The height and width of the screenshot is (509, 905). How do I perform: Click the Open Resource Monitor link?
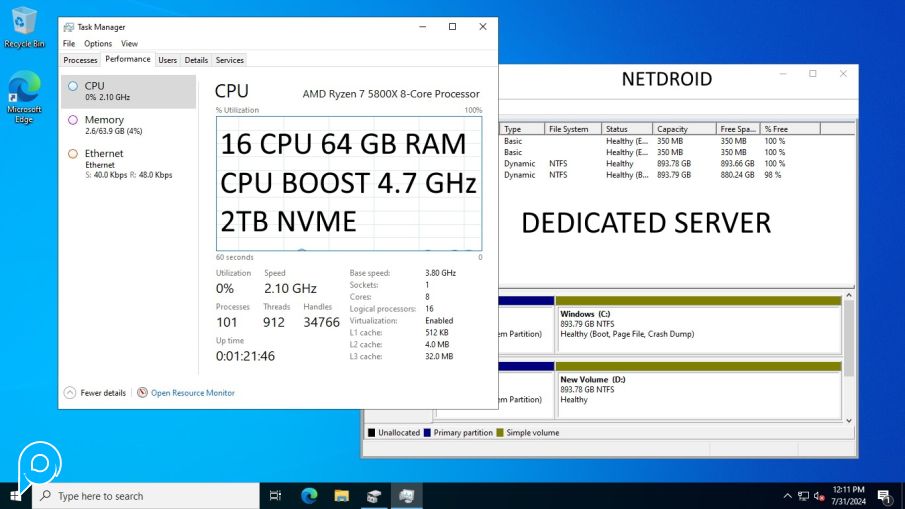click(x=192, y=393)
